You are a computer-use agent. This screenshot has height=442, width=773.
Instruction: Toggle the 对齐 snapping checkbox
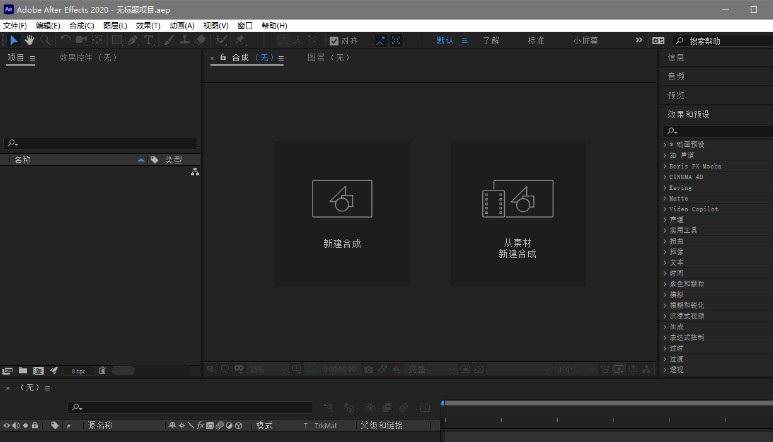(x=334, y=41)
